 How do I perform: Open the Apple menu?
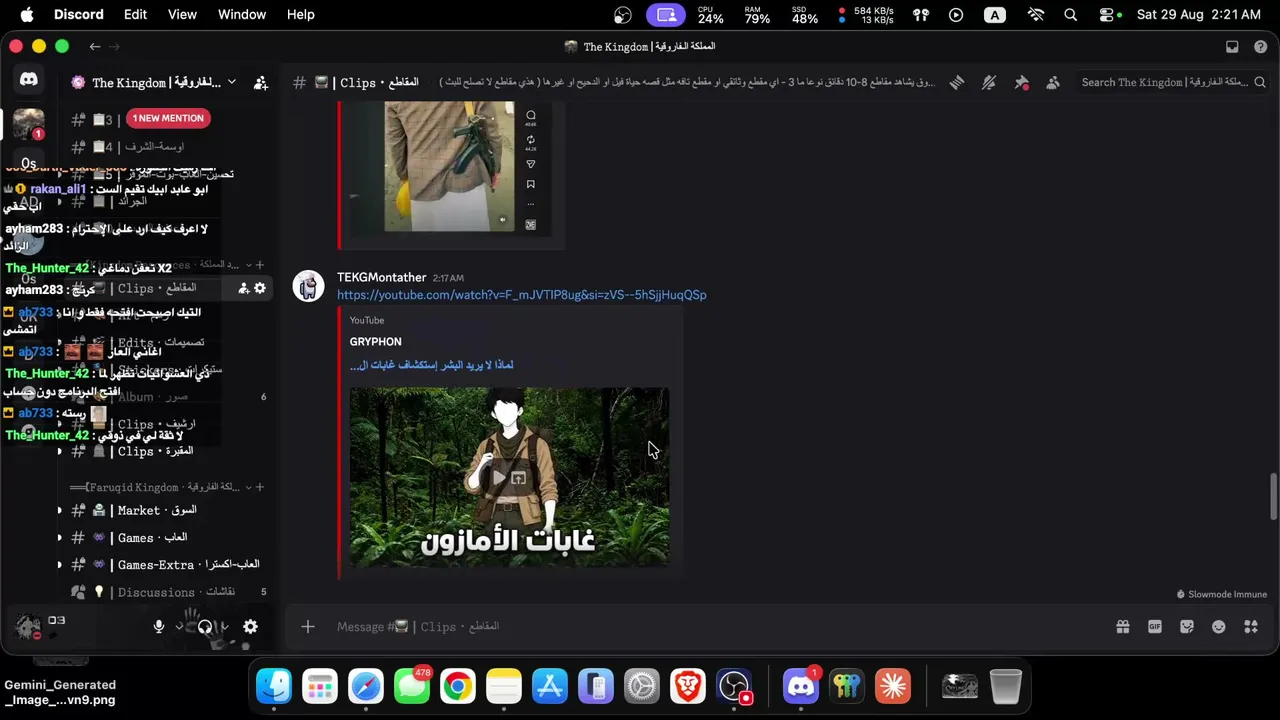pos(27,14)
